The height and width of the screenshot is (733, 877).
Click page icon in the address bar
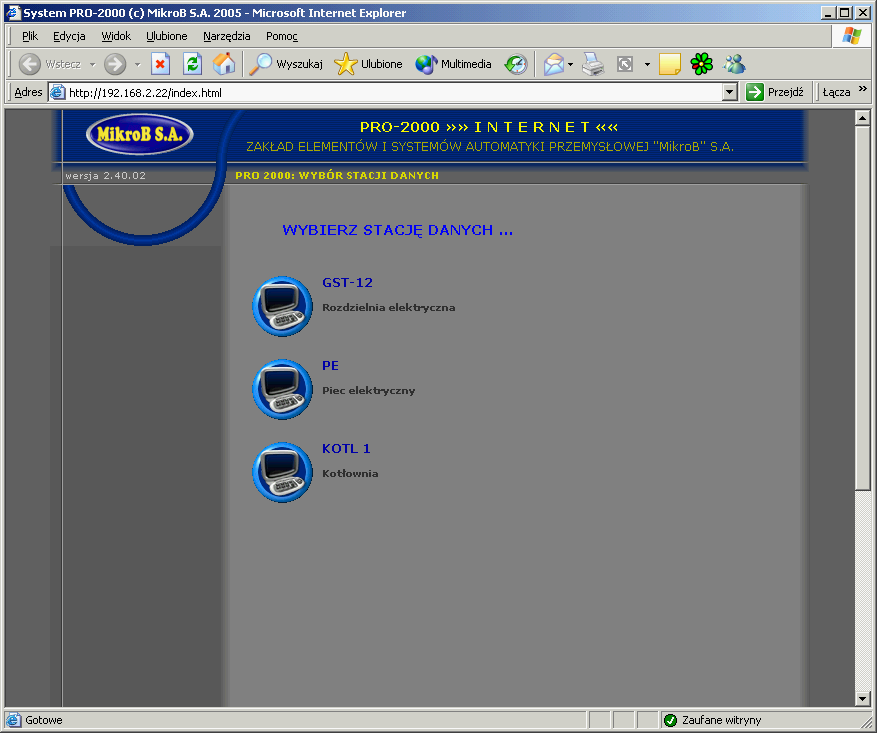57,92
